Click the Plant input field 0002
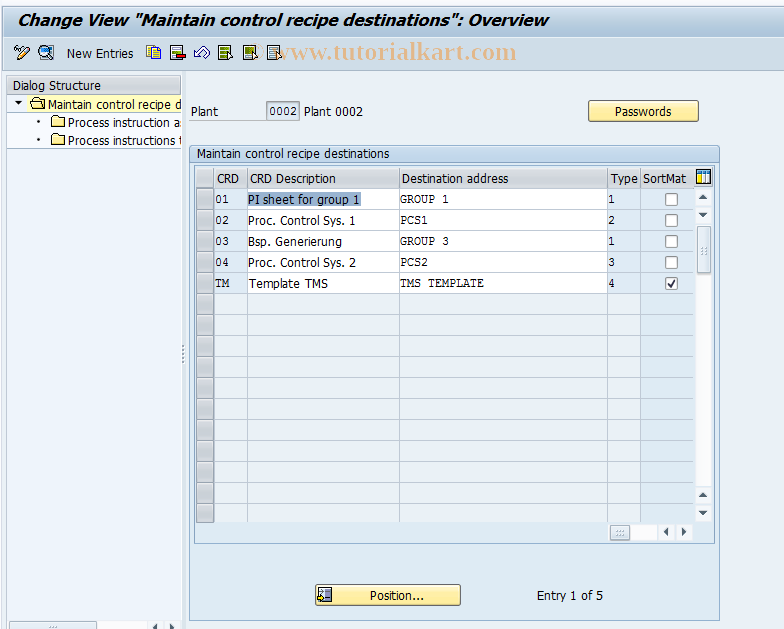 (x=282, y=111)
